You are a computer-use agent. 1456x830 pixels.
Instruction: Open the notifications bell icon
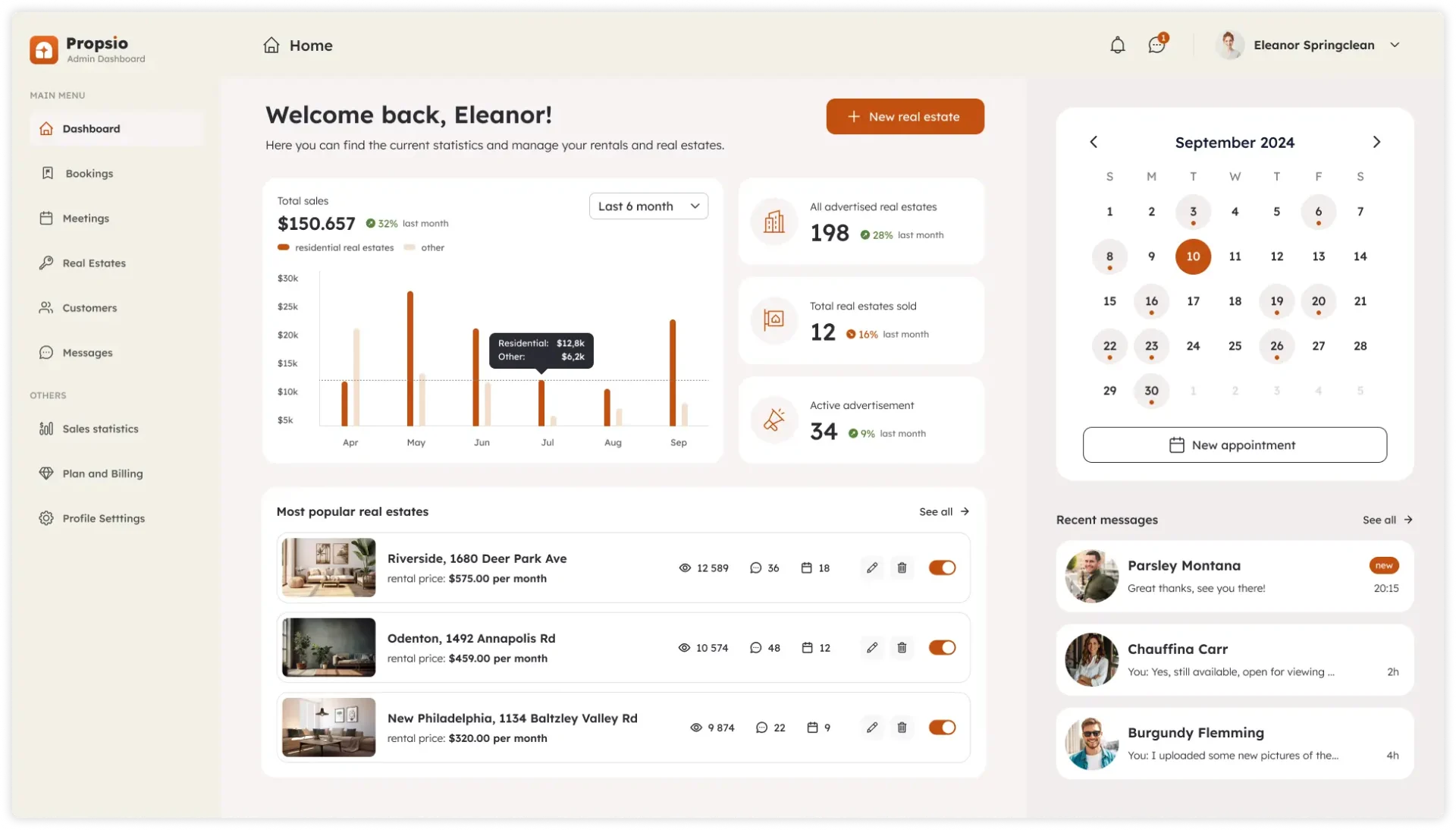click(x=1117, y=46)
